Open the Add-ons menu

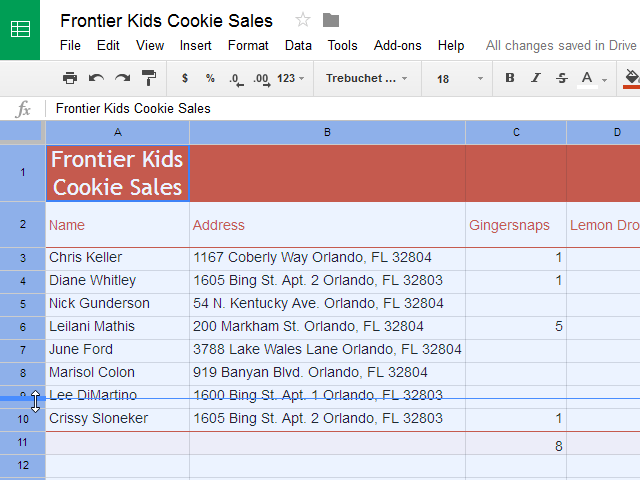[398, 45]
